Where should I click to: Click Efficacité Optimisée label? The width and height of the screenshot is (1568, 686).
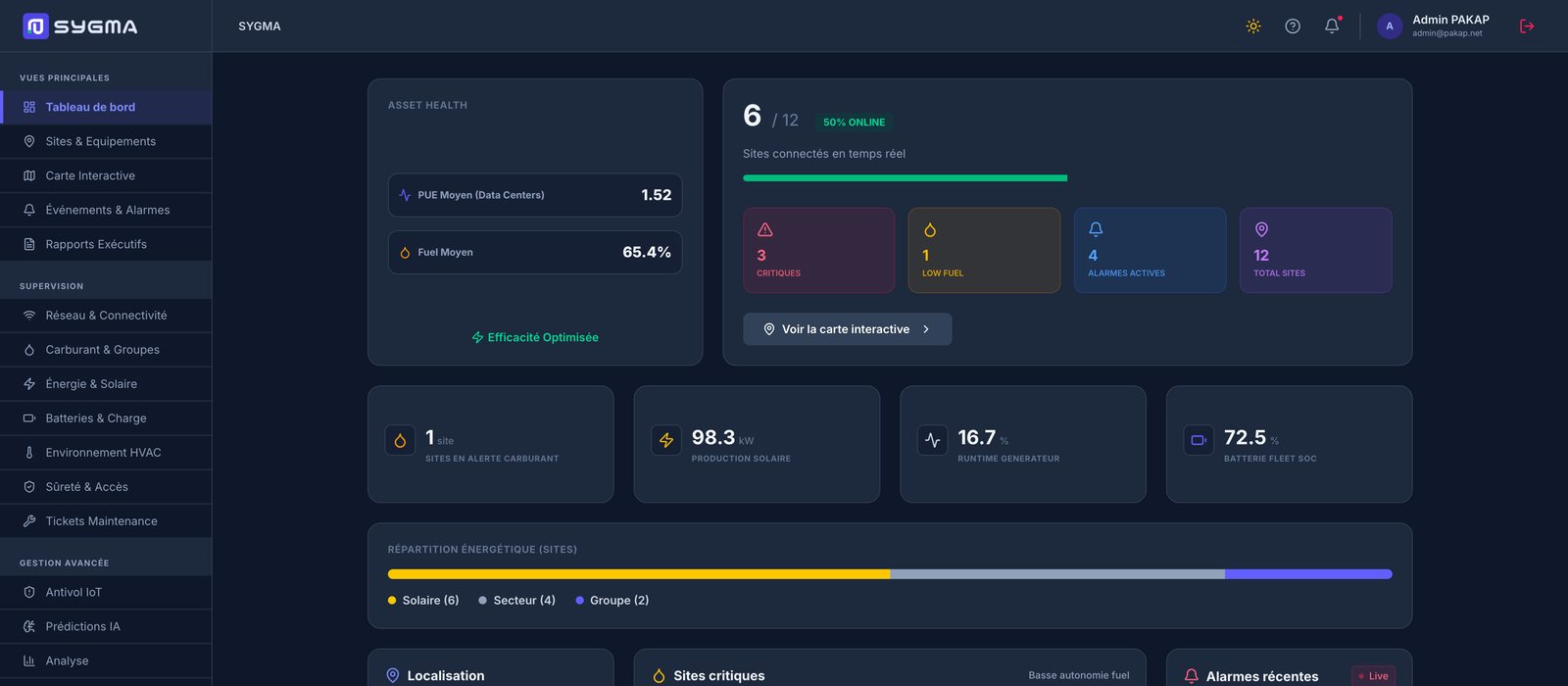[535, 337]
